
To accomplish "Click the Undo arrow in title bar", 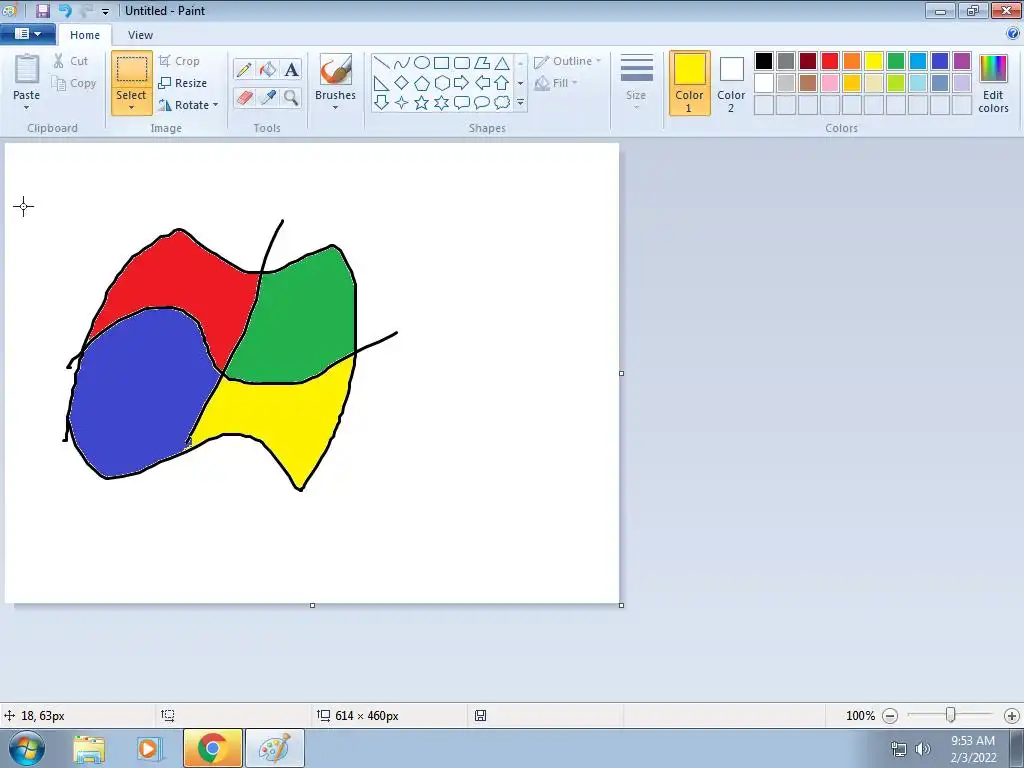I will 65,10.
